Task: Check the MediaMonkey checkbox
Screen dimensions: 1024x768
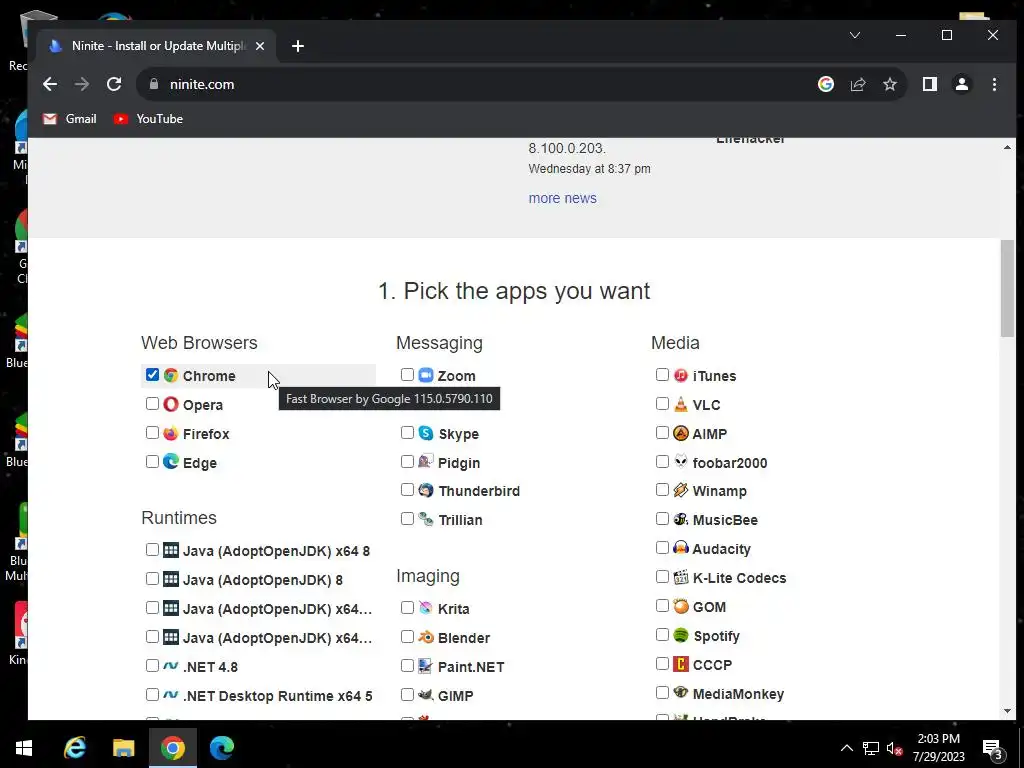Action: pos(662,692)
